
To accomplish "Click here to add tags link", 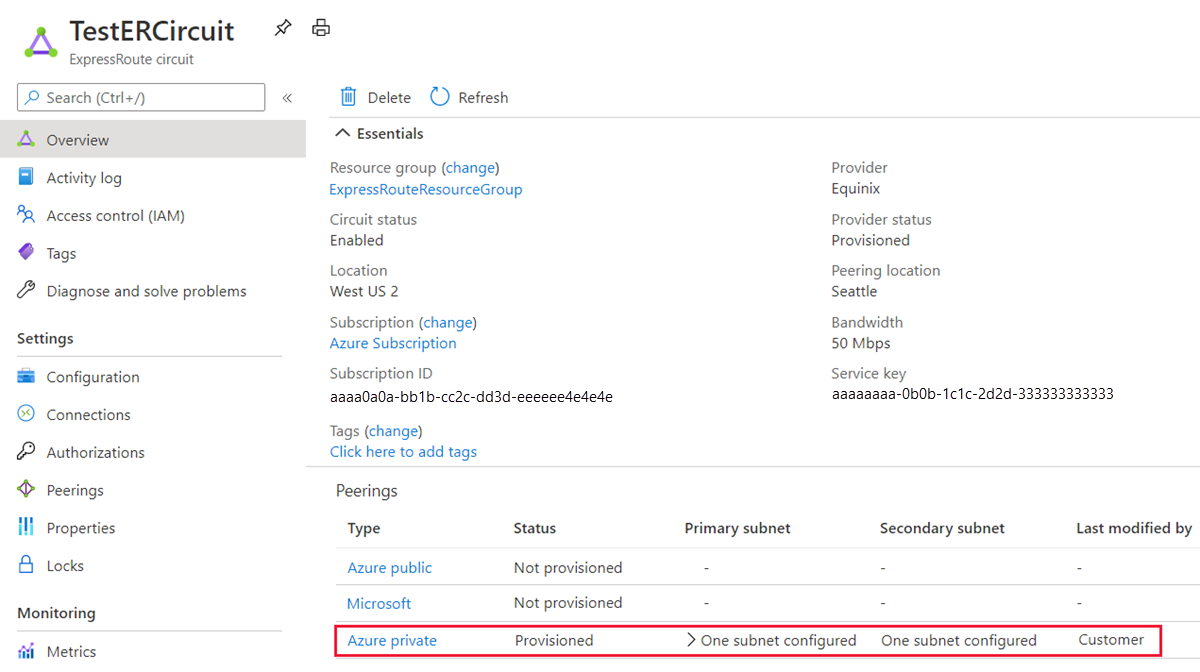I will click(403, 452).
